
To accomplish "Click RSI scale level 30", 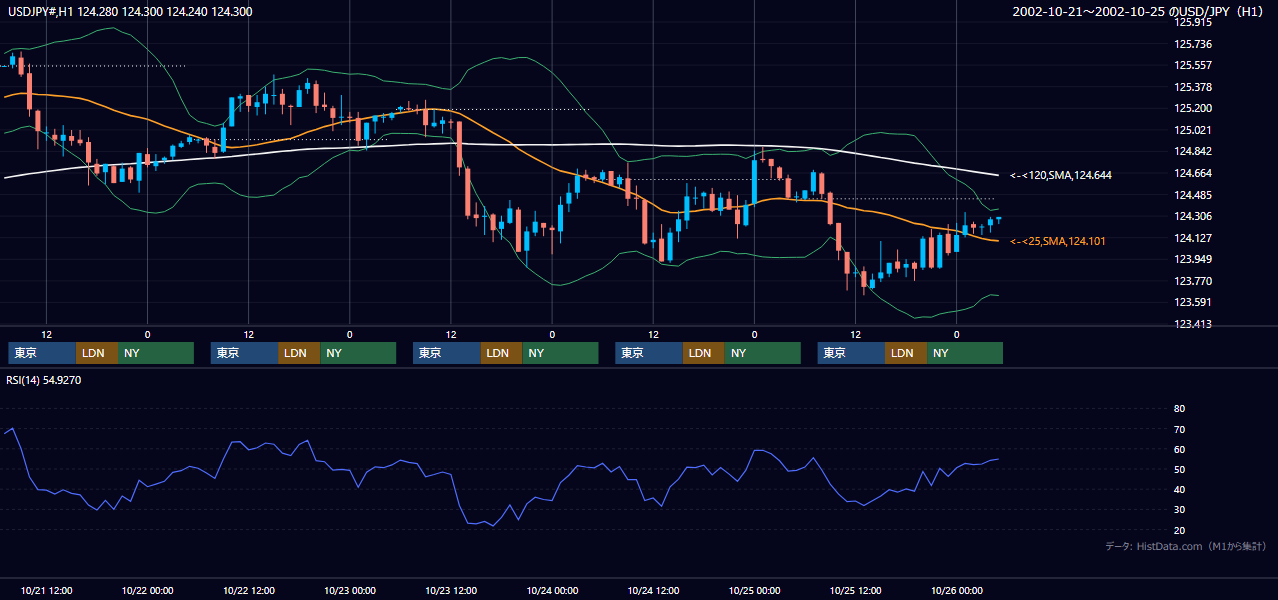I will tap(1179, 510).
